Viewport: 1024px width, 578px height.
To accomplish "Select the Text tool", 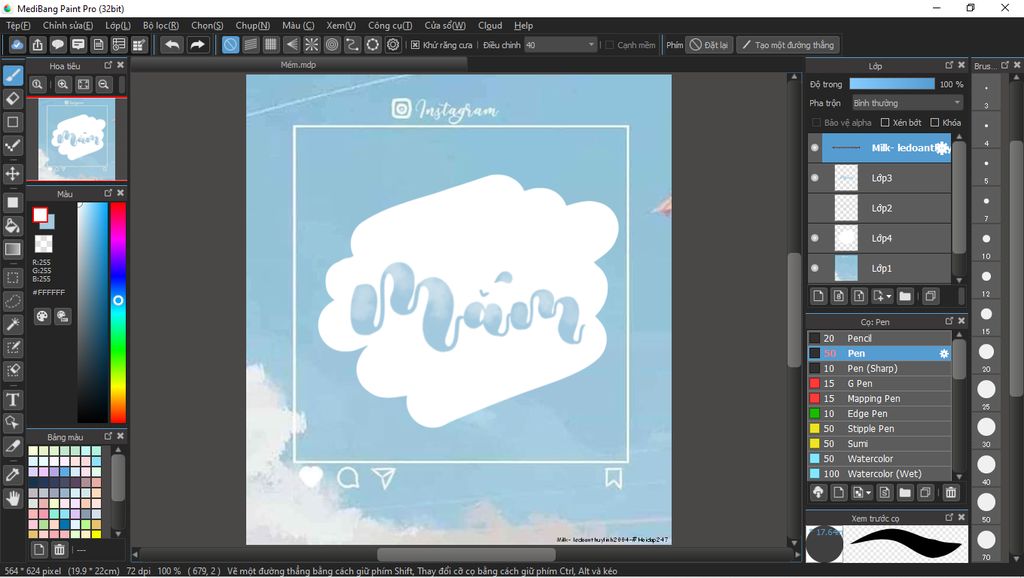I will 12,400.
